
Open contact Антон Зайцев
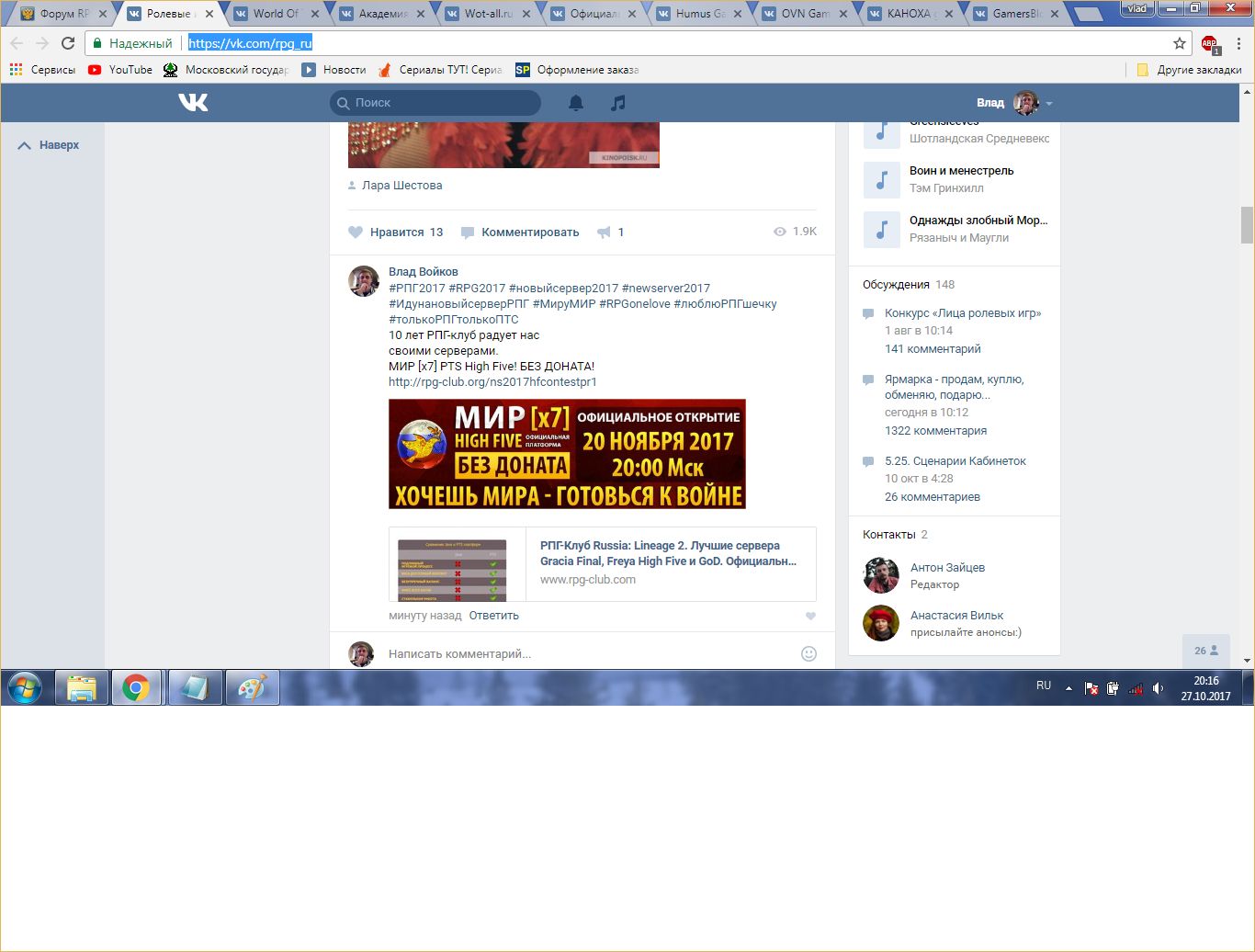(947, 568)
